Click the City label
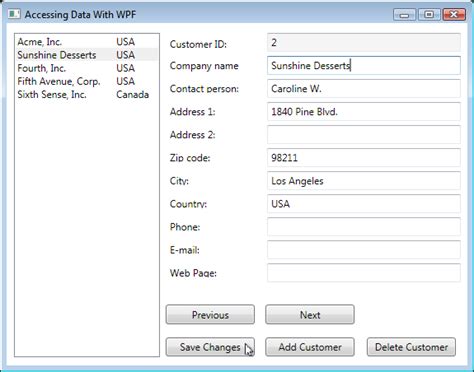This screenshot has width=474, height=372. tap(179, 181)
